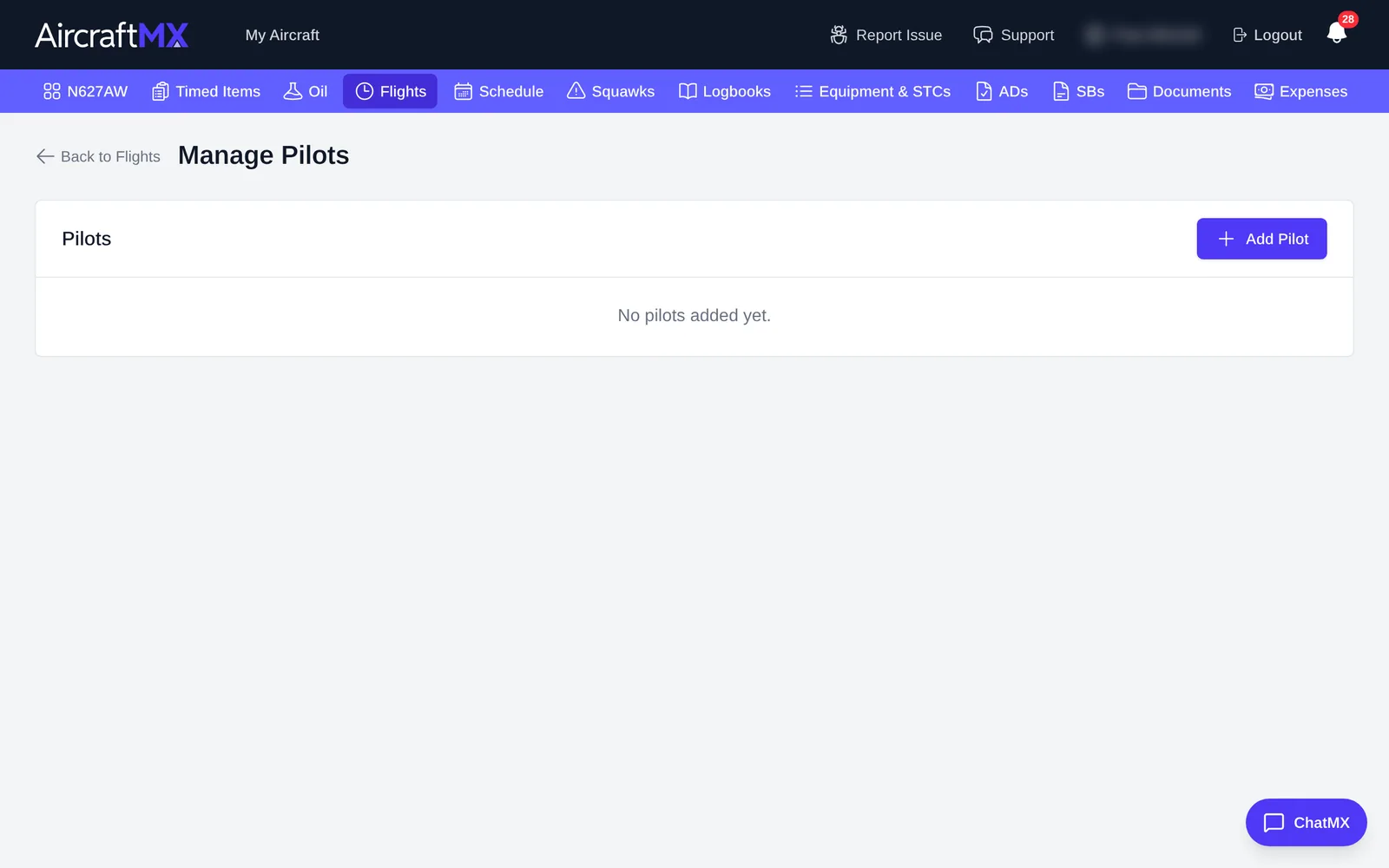Open the Expenses tab

(1301, 91)
